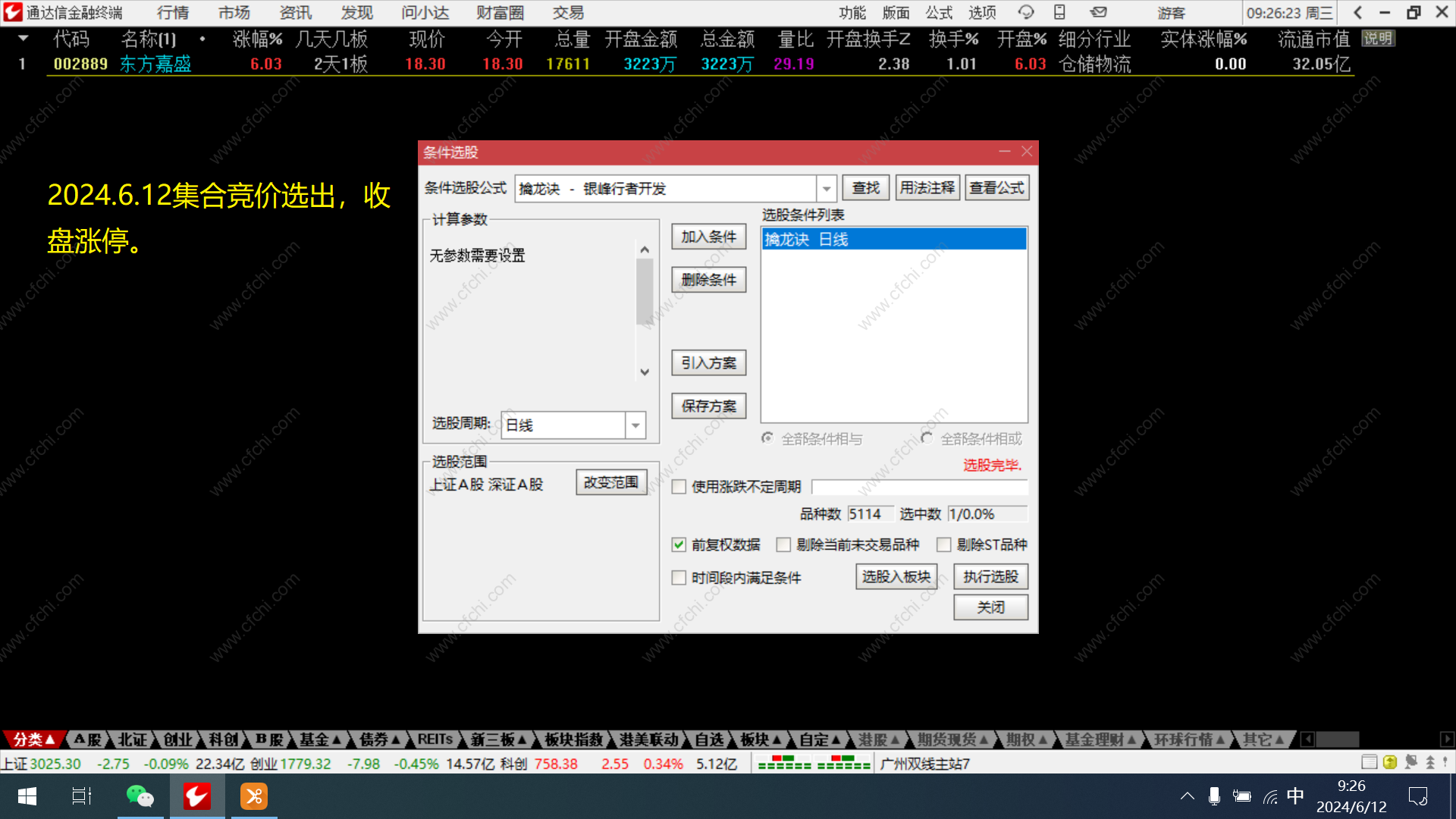Image resolution: width=1456 pixels, height=819 pixels.
Task: Click the 通达信 red logo icon
Action: tap(13, 12)
